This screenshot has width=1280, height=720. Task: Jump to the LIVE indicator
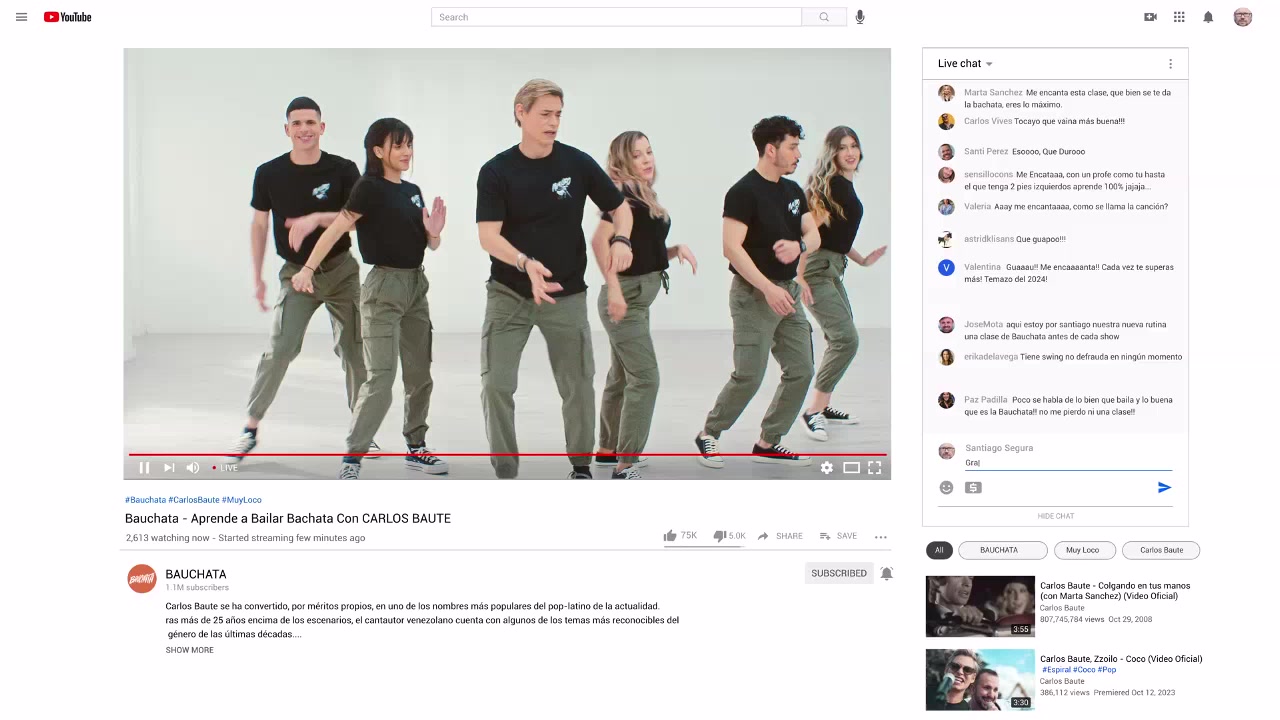point(225,468)
